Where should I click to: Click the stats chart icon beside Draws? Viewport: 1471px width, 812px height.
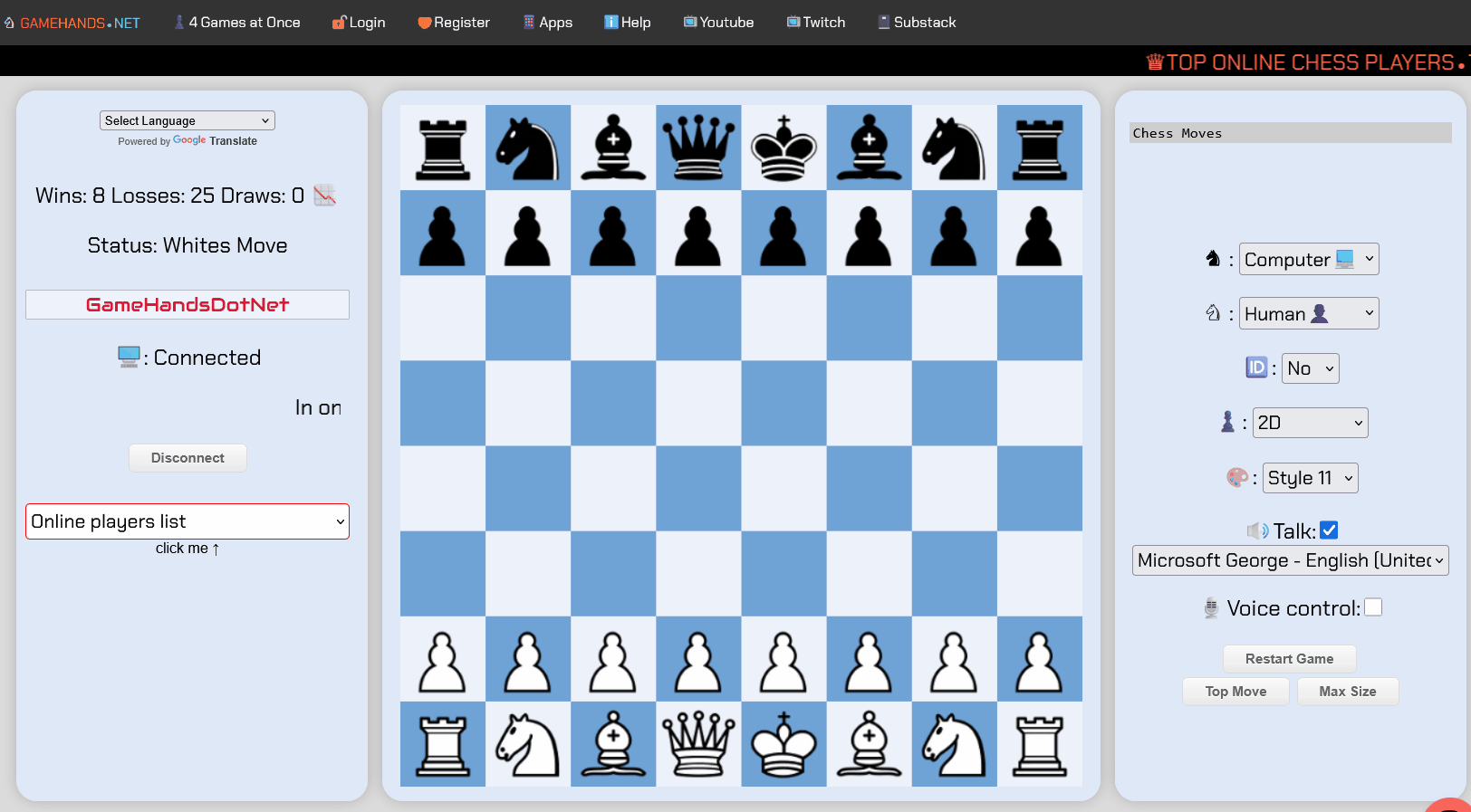tap(325, 196)
